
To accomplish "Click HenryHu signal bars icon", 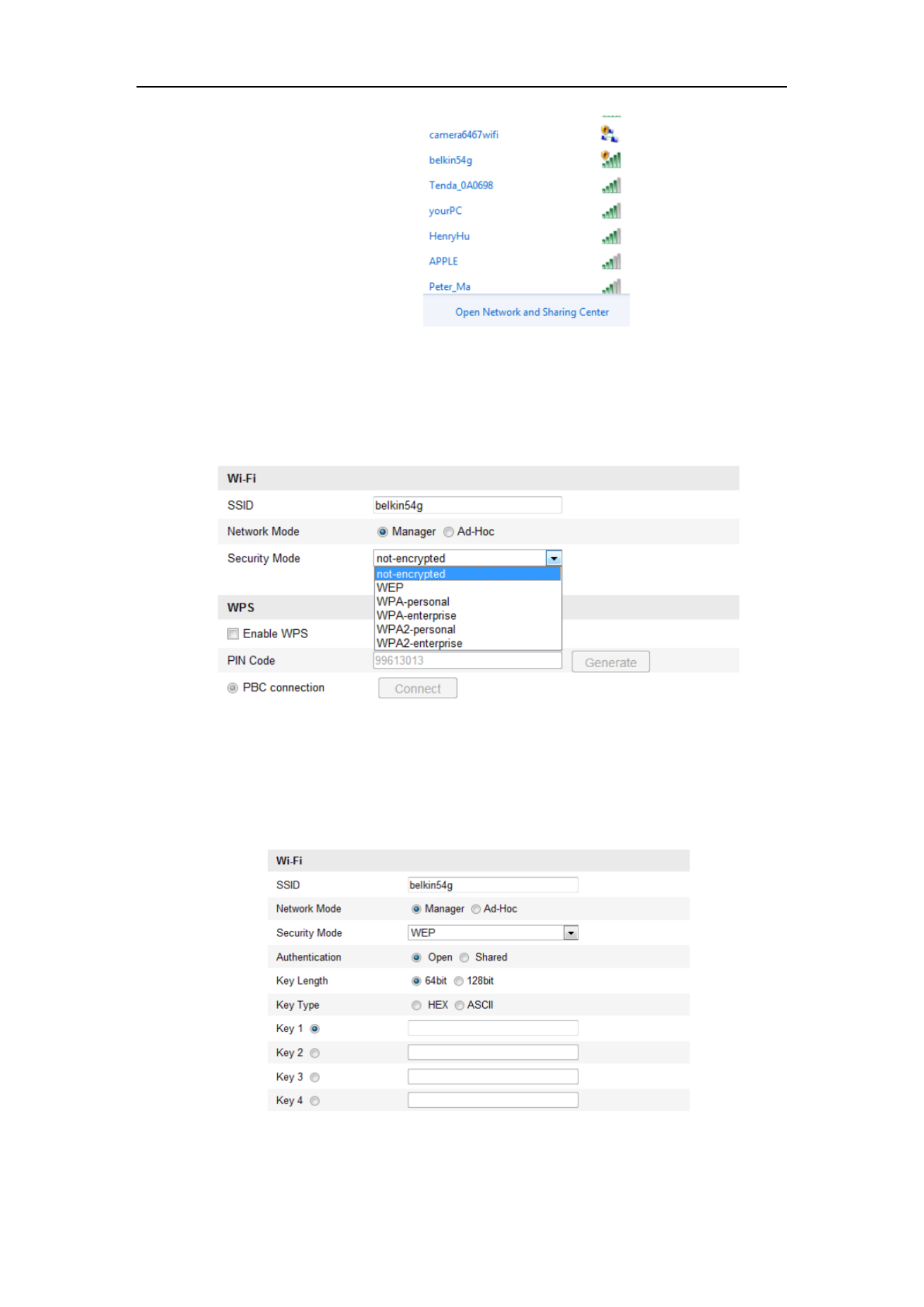I will click(x=611, y=236).
